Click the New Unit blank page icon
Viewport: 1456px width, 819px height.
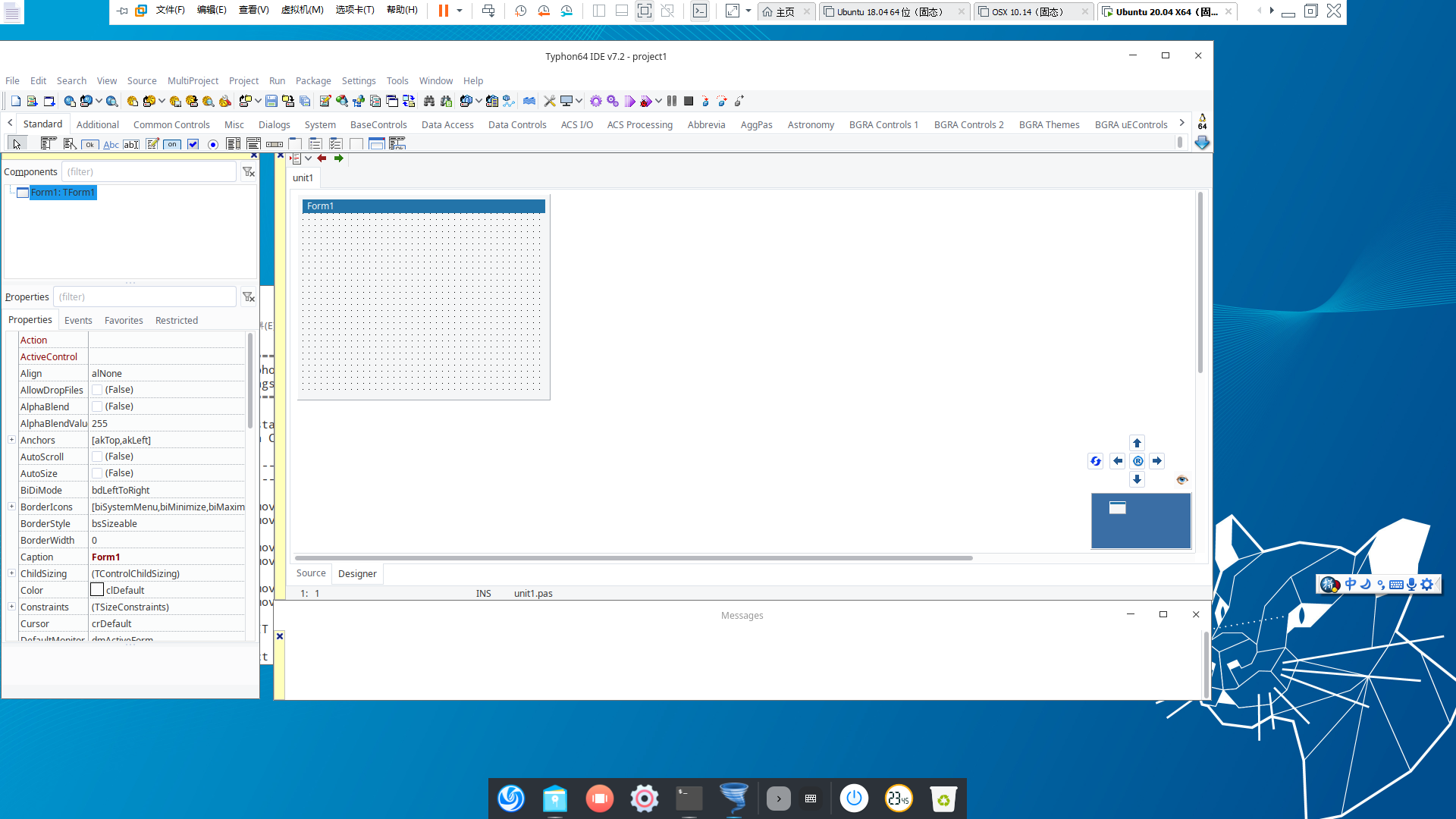(x=15, y=101)
